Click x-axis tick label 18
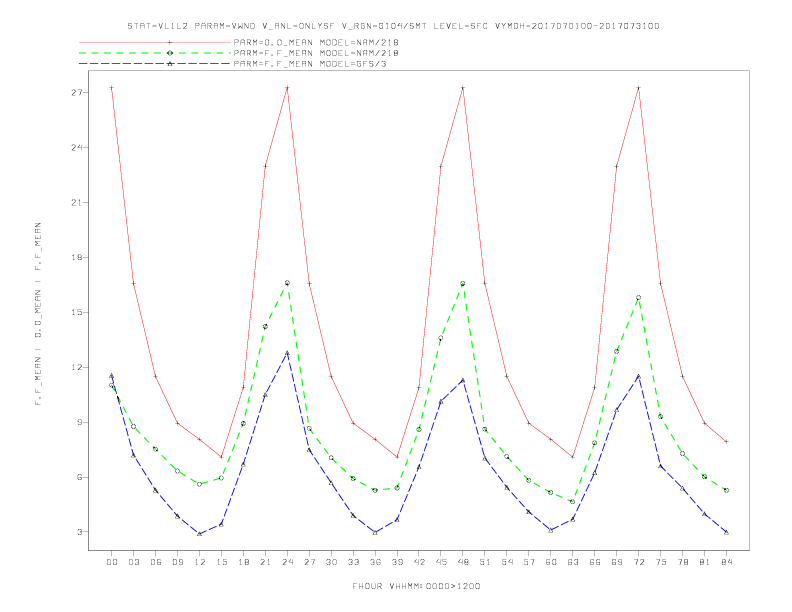This screenshot has height=612, width=792. point(243,562)
